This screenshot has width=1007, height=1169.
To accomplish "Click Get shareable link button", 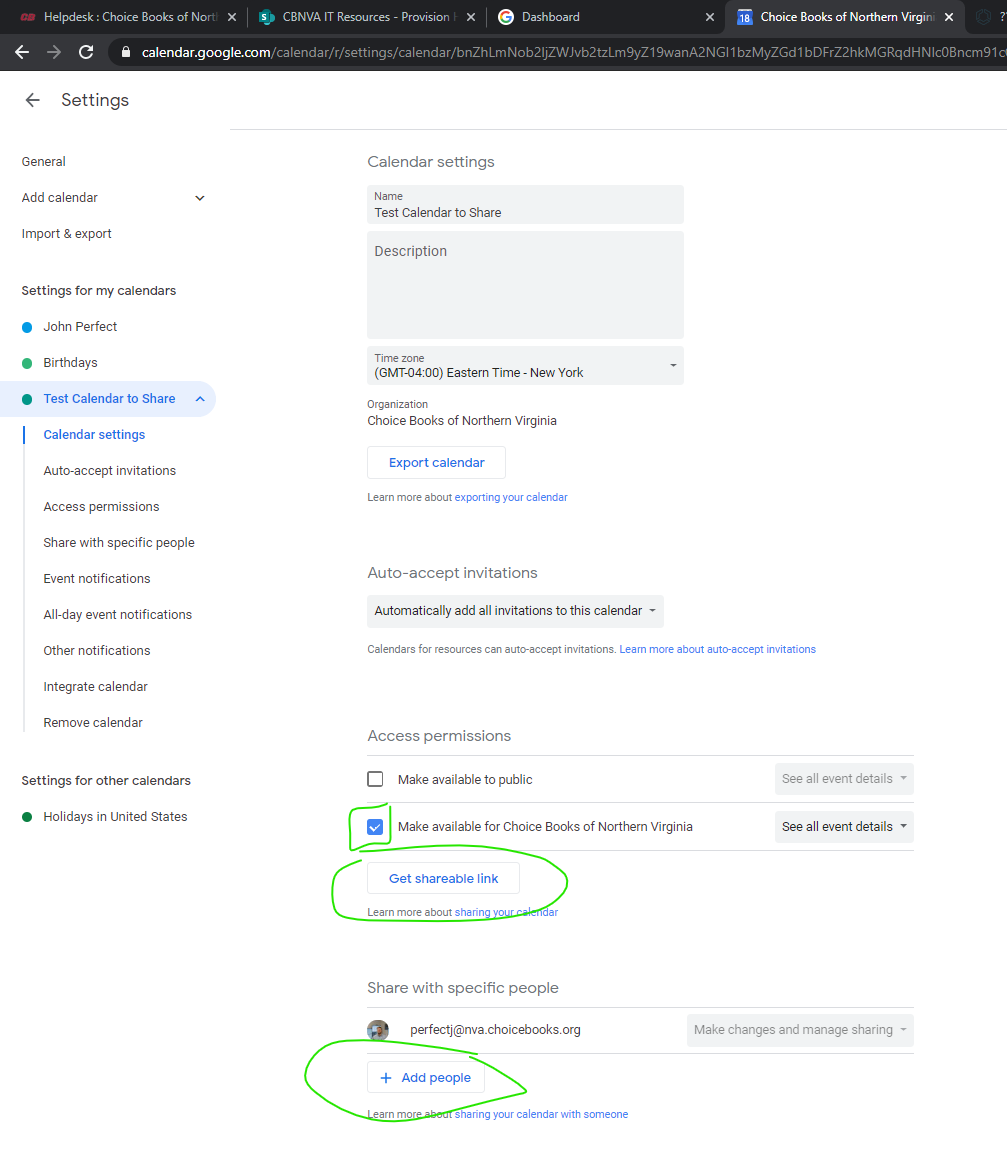I will pos(443,879).
